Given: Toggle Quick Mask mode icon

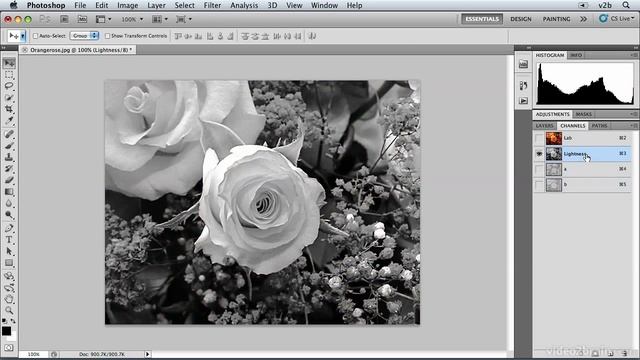Looking at the screenshot, I should point(9,348).
